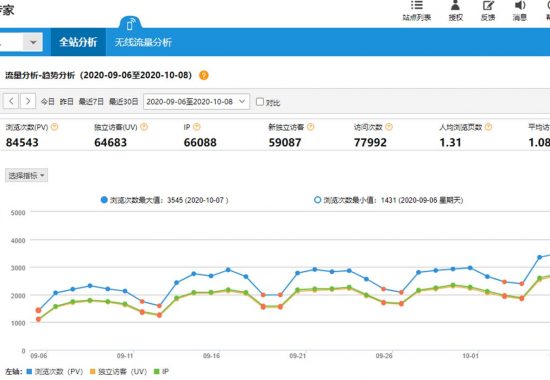Click the filled blue max-value marker in chart header
The width and height of the screenshot is (550, 380).
click(104, 200)
